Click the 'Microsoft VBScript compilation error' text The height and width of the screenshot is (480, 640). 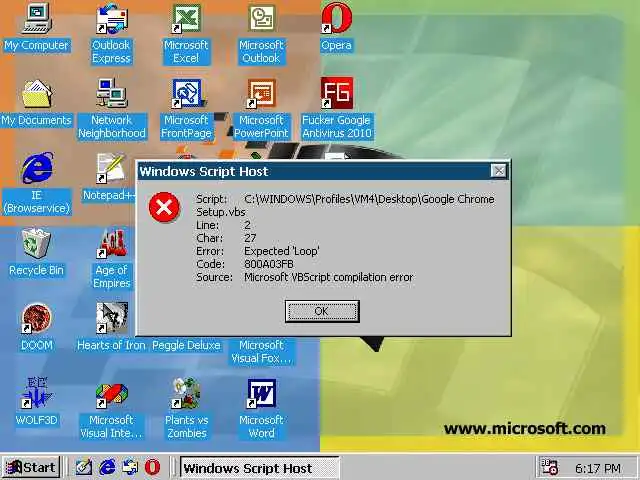[329, 277]
